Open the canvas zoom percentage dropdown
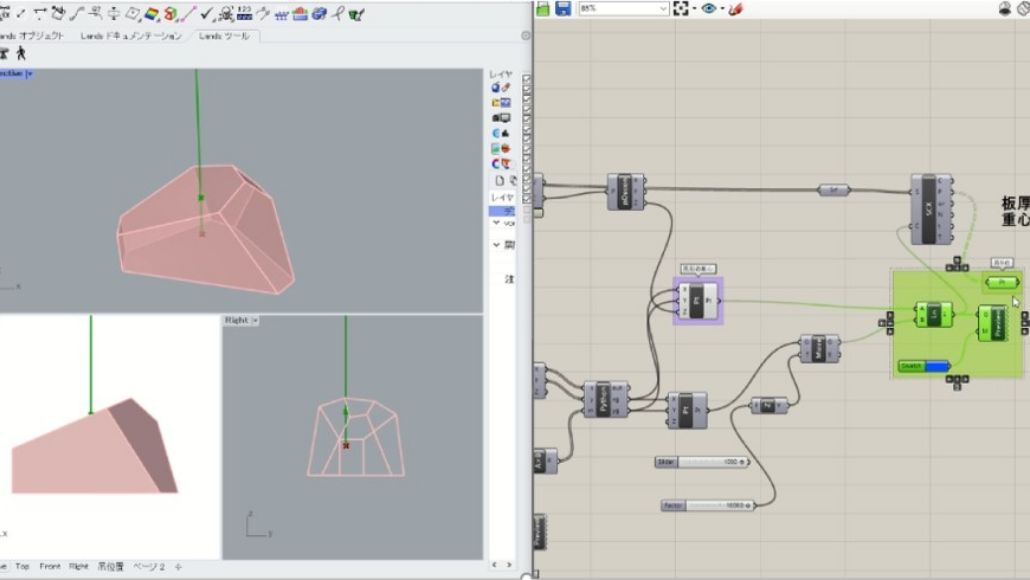1030x580 pixels. (x=664, y=8)
